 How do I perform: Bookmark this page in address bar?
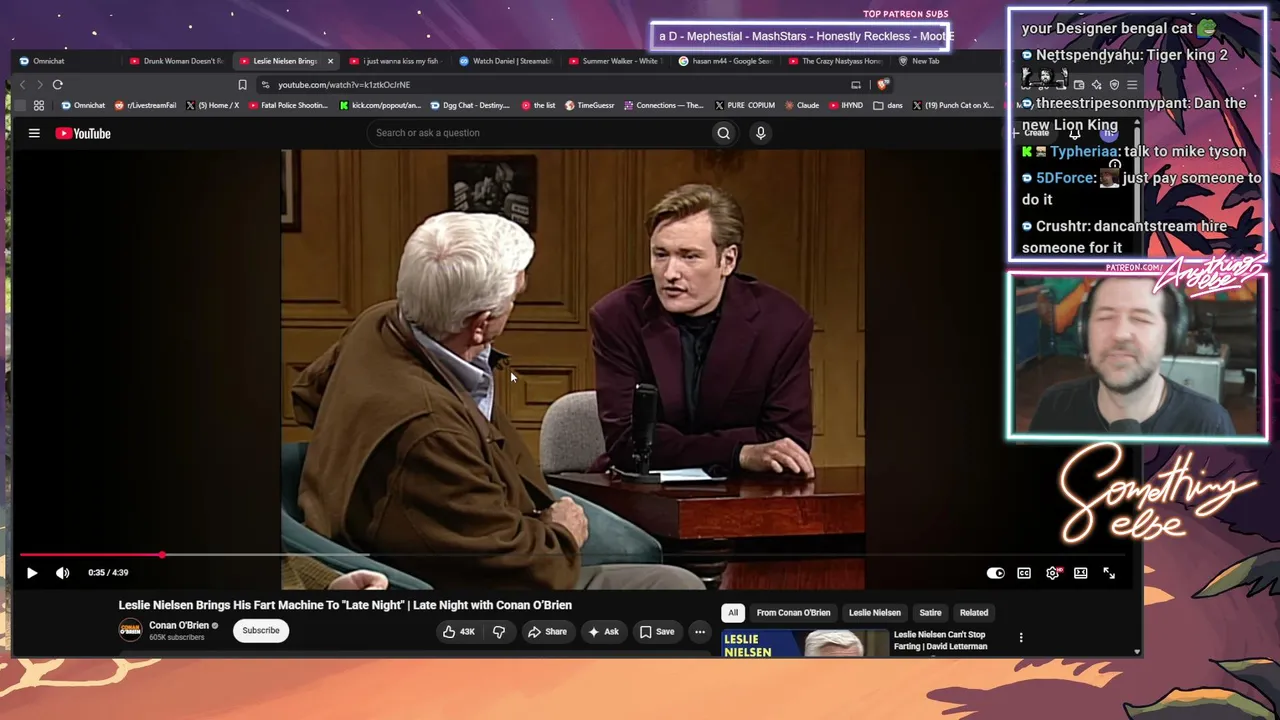[242, 85]
